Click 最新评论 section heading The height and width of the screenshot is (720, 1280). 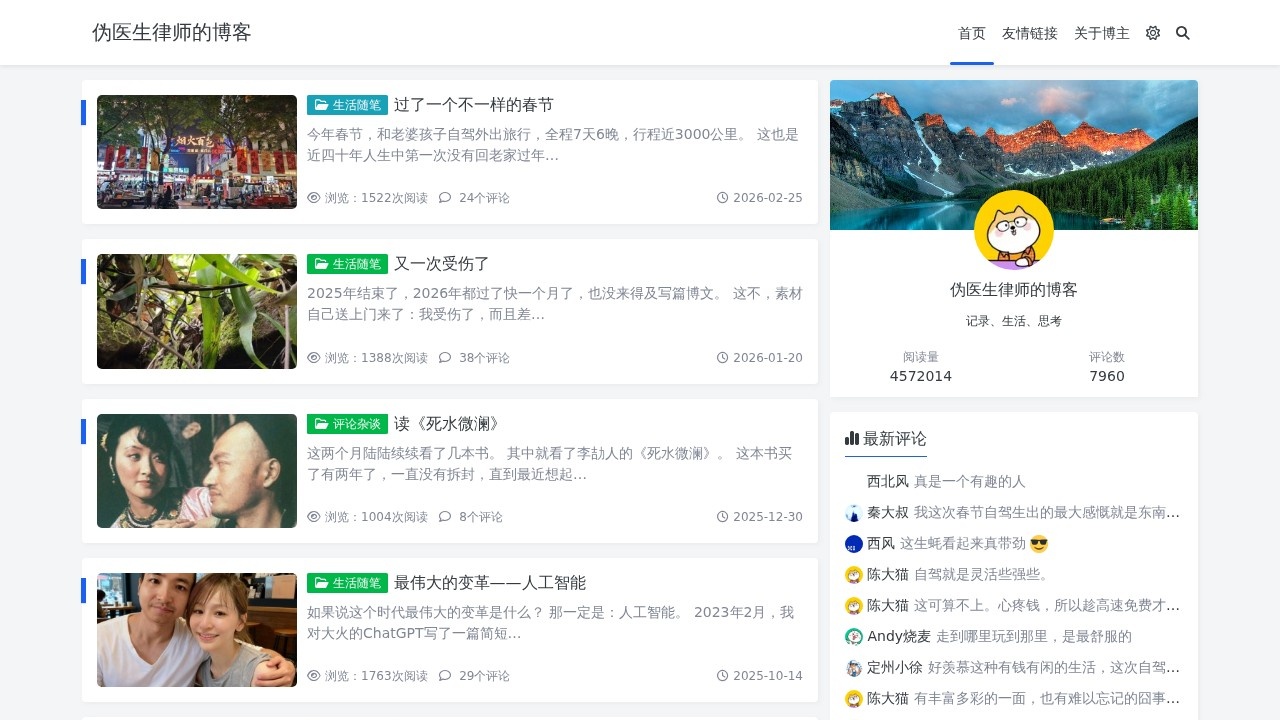click(895, 438)
